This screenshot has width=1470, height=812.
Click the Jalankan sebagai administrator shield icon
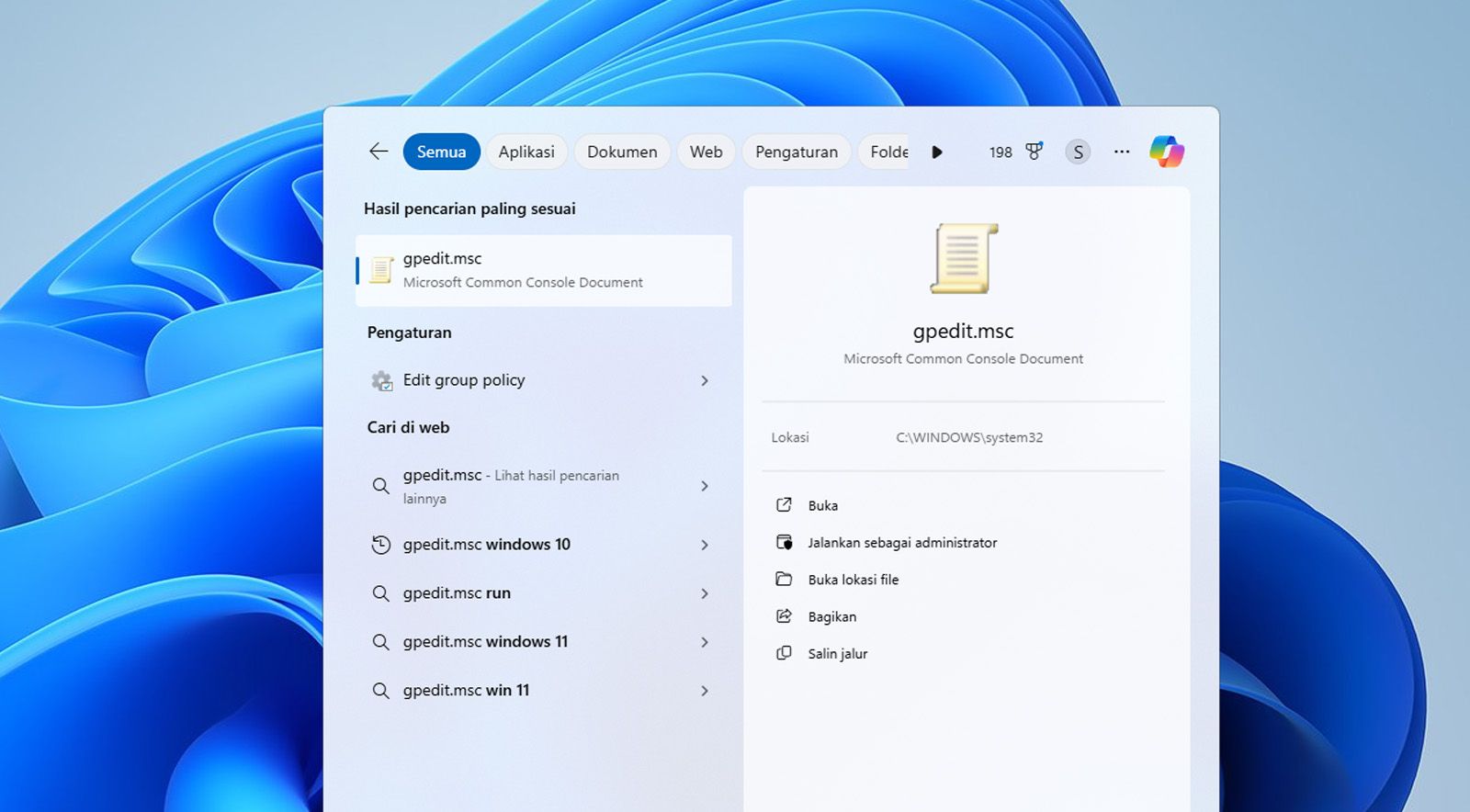click(784, 542)
